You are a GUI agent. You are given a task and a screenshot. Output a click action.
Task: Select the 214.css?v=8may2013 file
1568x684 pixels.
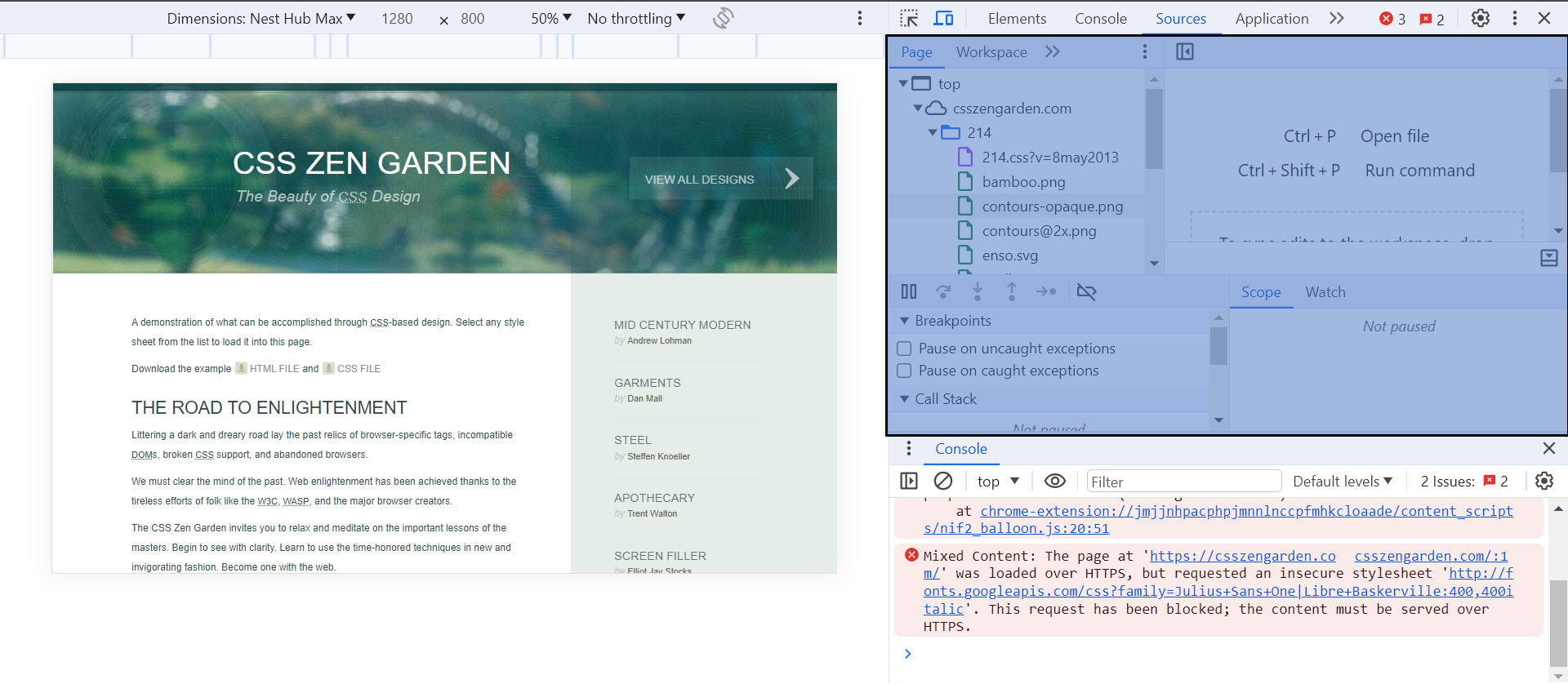coord(1049,158)
